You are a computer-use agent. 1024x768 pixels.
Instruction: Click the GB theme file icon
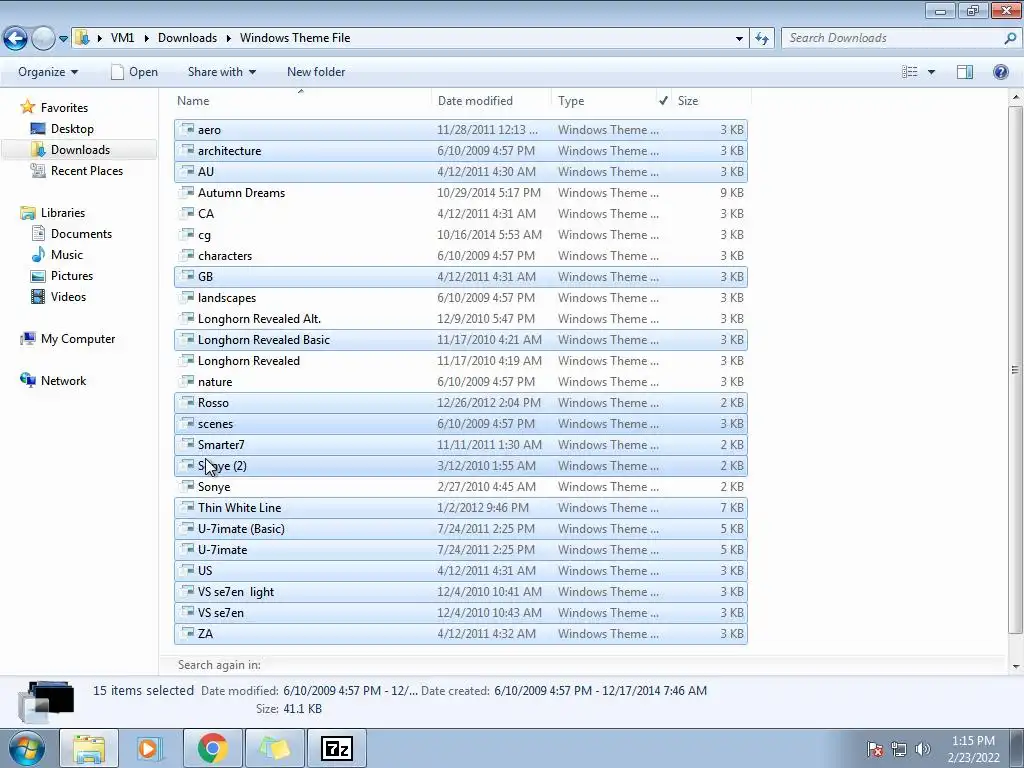[187, 276]
